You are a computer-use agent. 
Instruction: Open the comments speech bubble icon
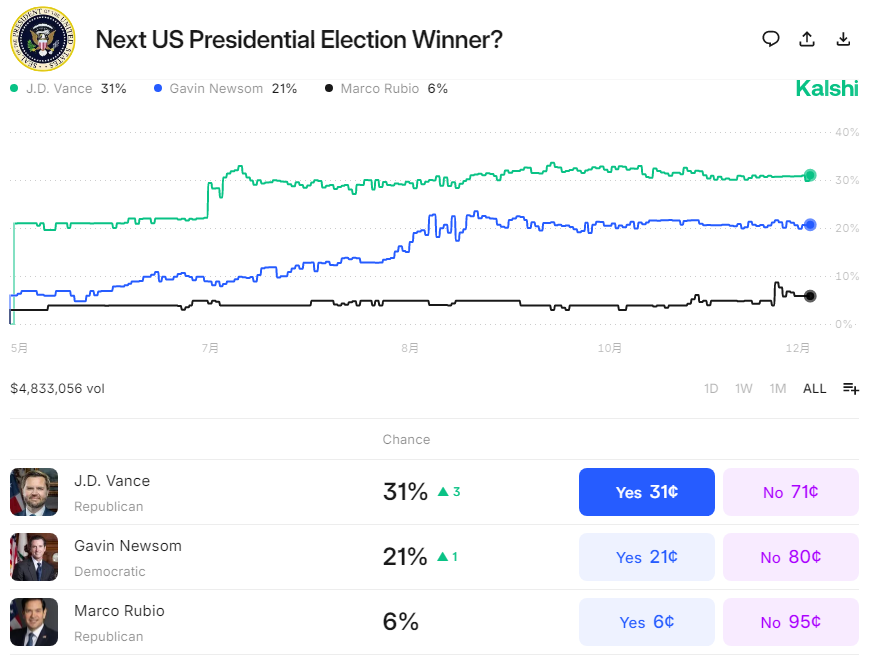[x=771, y=39]
